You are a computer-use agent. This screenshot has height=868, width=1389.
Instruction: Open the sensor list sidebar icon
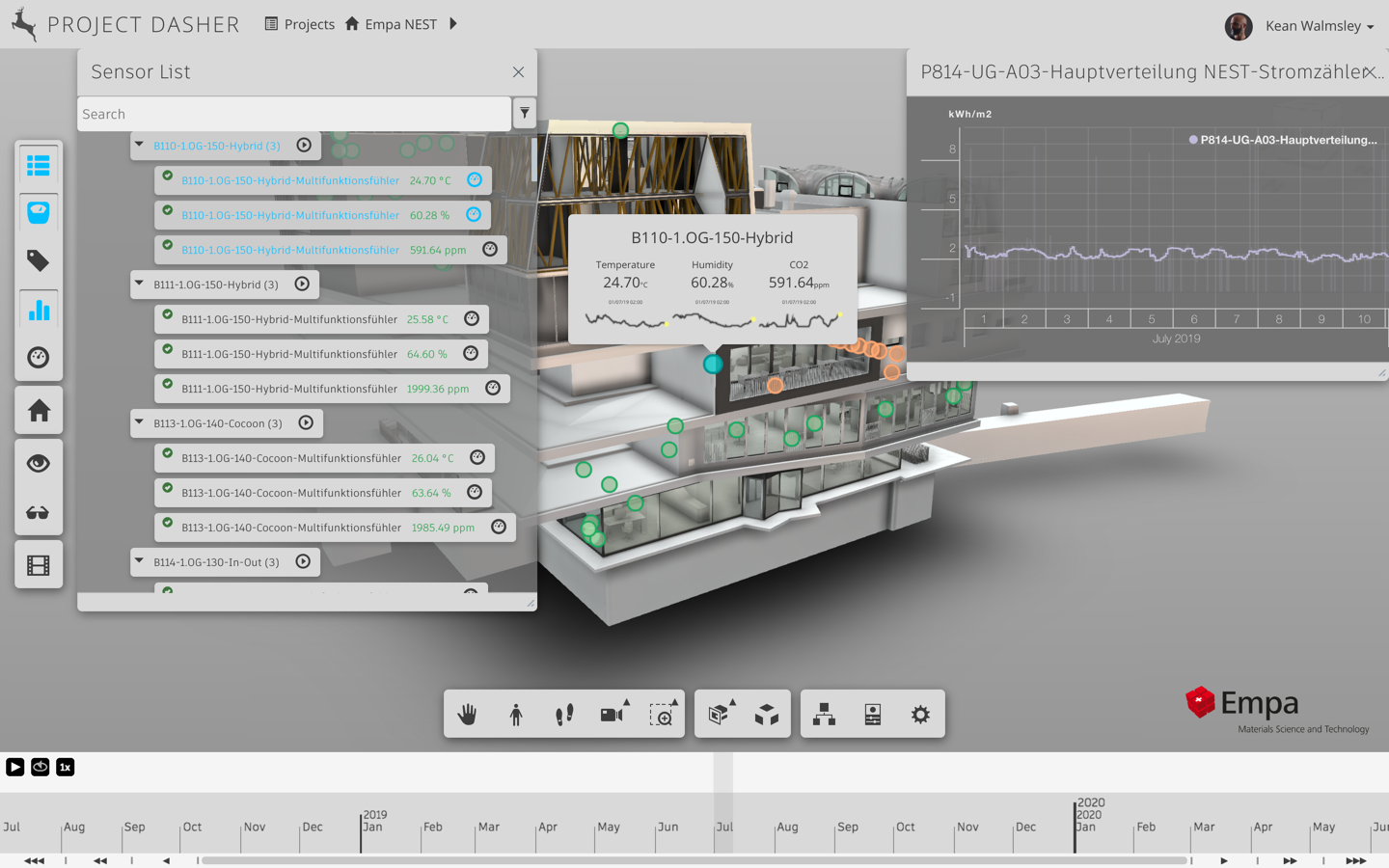[x=39, y=166]
